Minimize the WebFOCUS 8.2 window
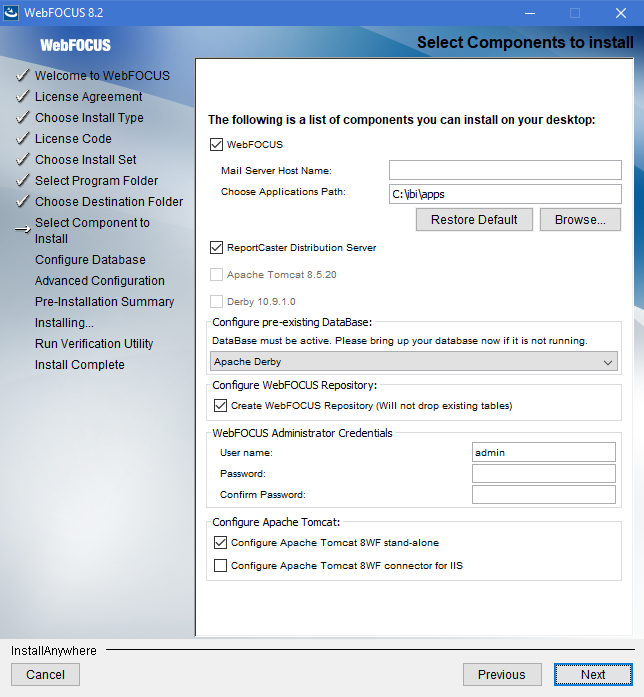This screenshot has width=644, height=697. pyautogui.click(x=530, y=13)
